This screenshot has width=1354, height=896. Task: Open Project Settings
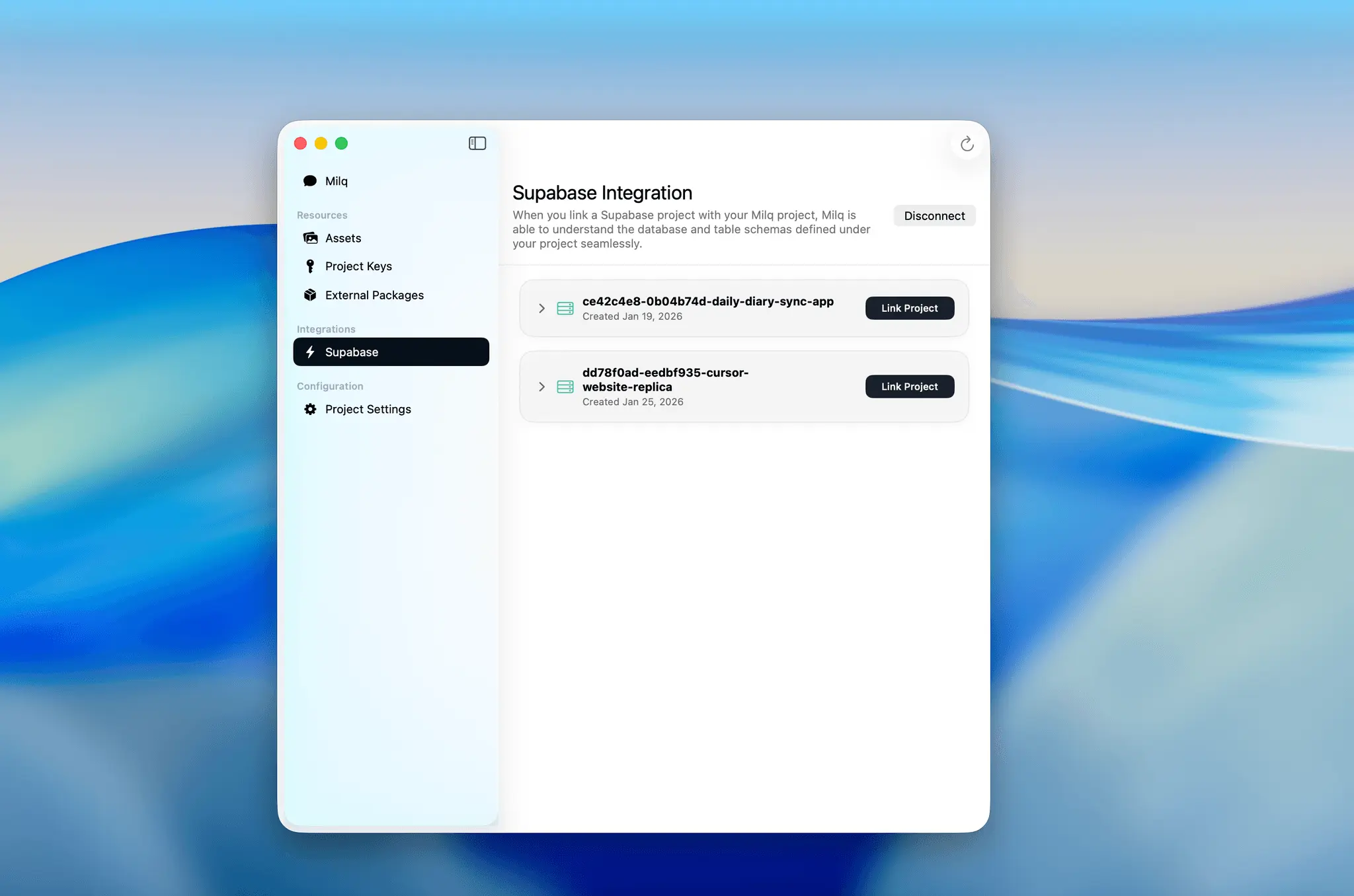pyautogui.click(x=391, y=409)
